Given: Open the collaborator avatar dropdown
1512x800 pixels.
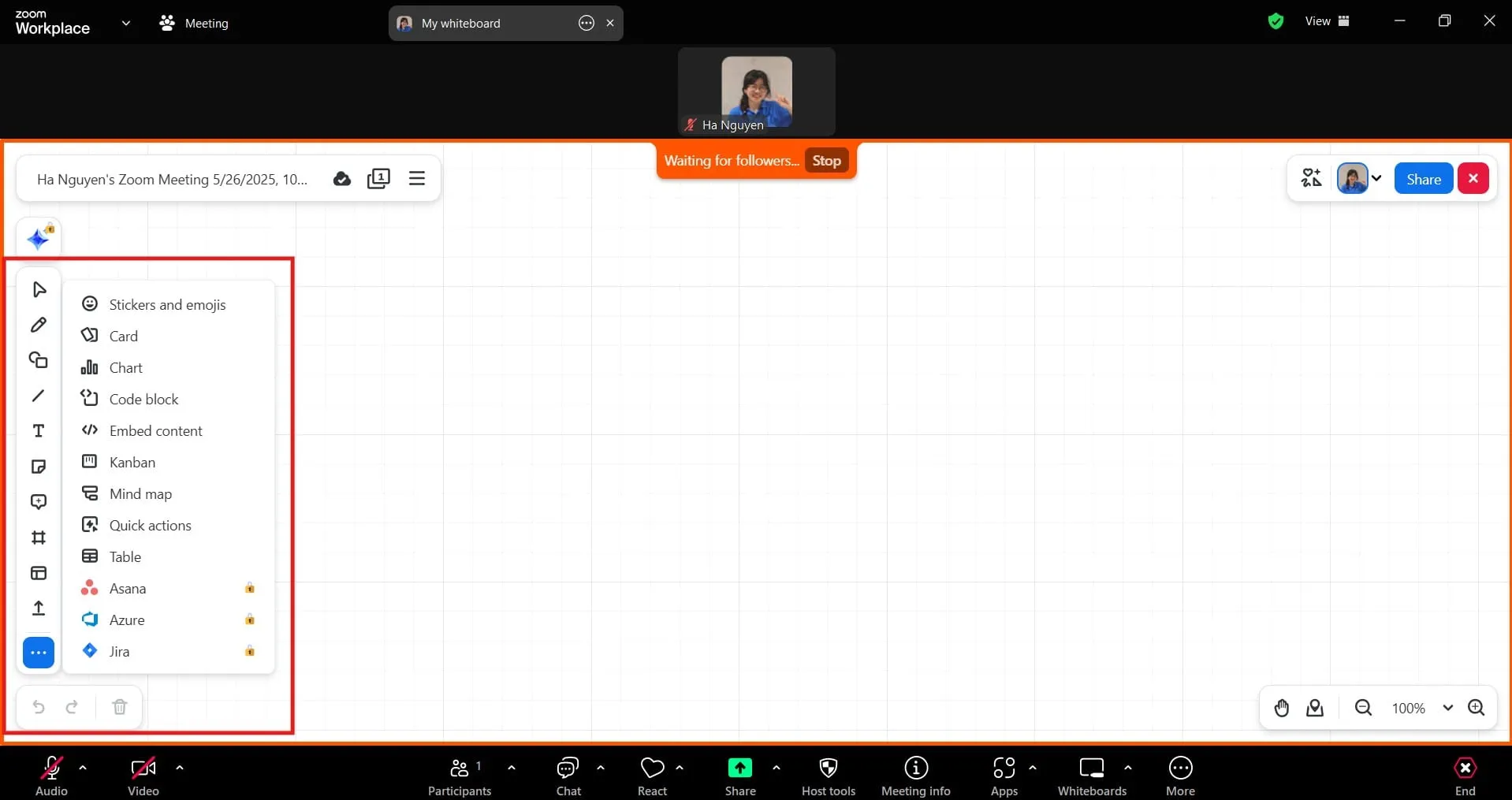Looking at the screenshot, I should 1376,179.
